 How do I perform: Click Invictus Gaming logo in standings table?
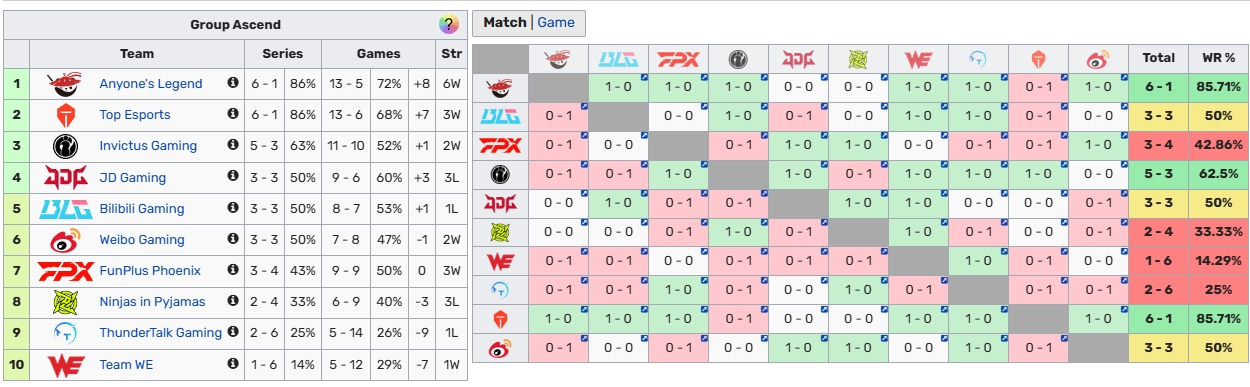point(65,146)
